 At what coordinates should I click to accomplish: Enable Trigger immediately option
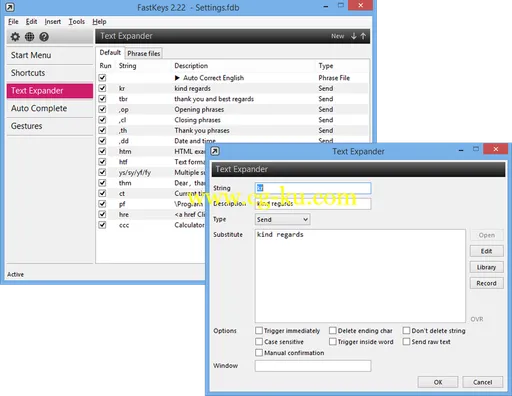[x=259, y=331]
